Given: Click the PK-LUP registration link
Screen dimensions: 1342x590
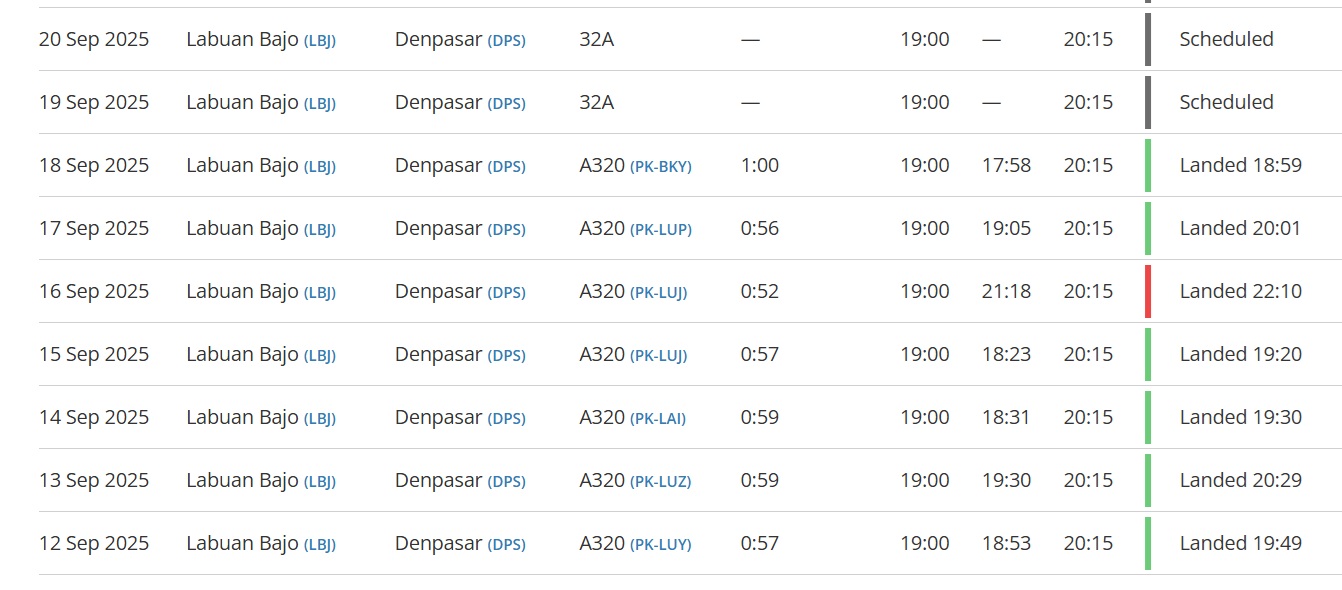Looking at the screenshot, I should 661,230.
